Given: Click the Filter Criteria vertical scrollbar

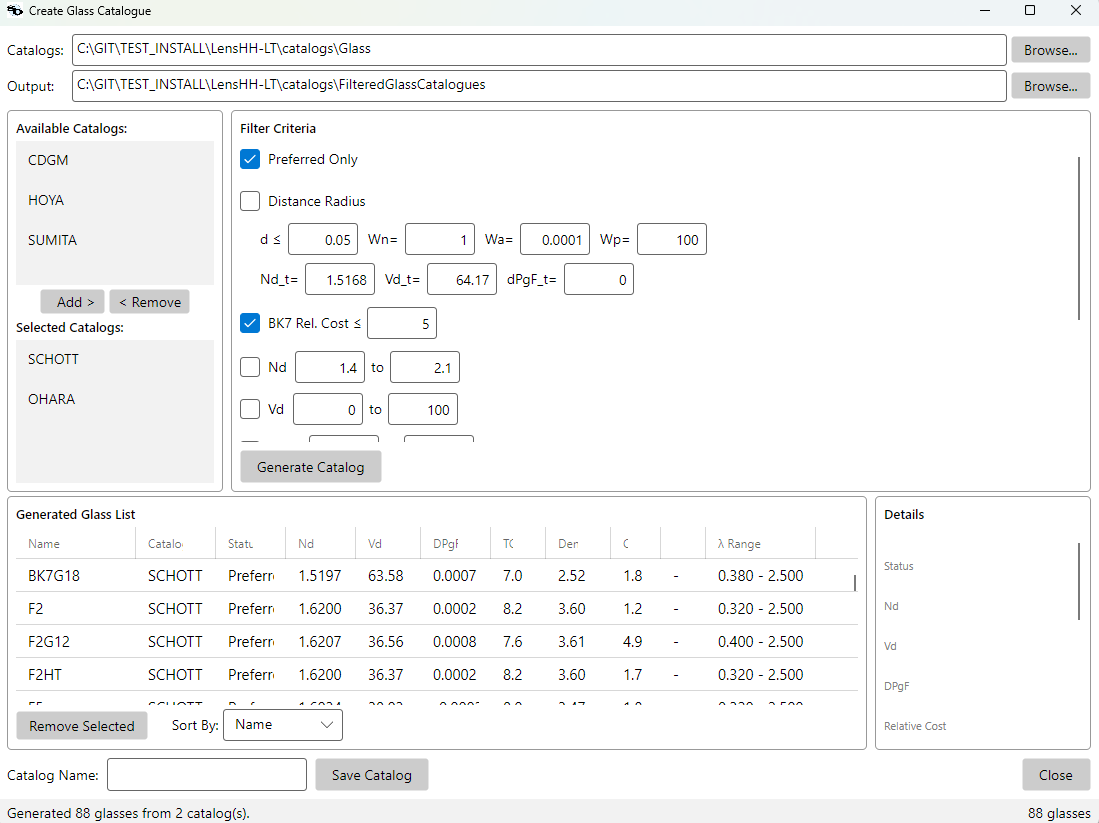Looking at the screenshot, I should point(1079,238).
